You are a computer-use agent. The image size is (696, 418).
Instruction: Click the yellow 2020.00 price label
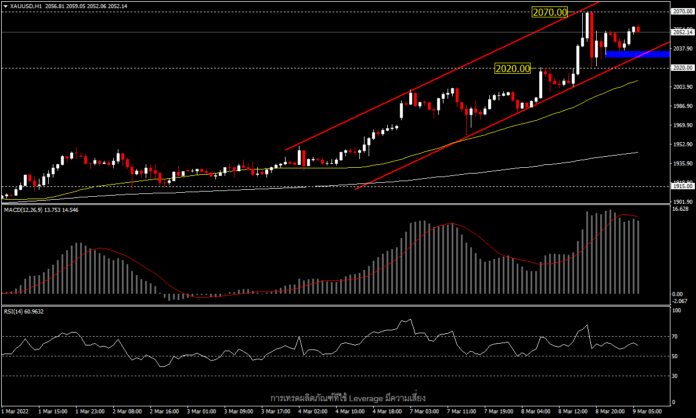point(512,68)
